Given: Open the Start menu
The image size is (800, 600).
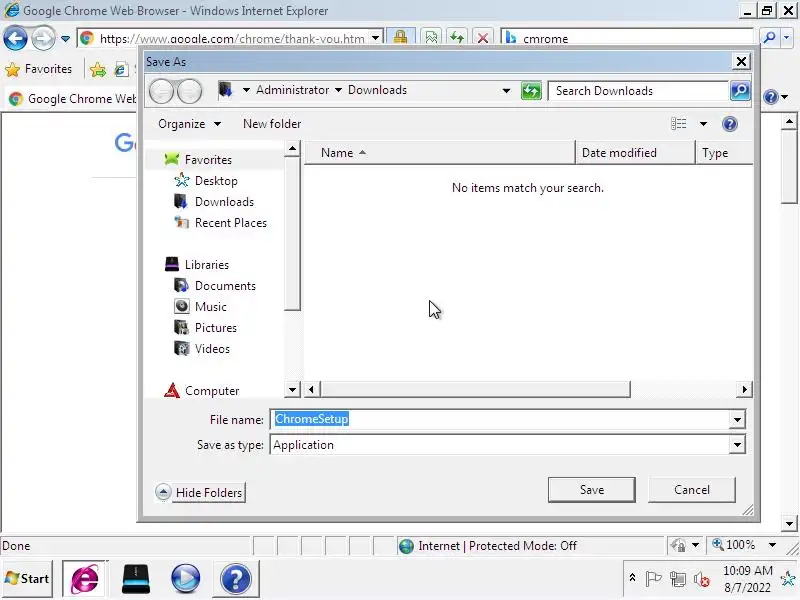Looking at the screenshot, I should click(x=27, y=579).
